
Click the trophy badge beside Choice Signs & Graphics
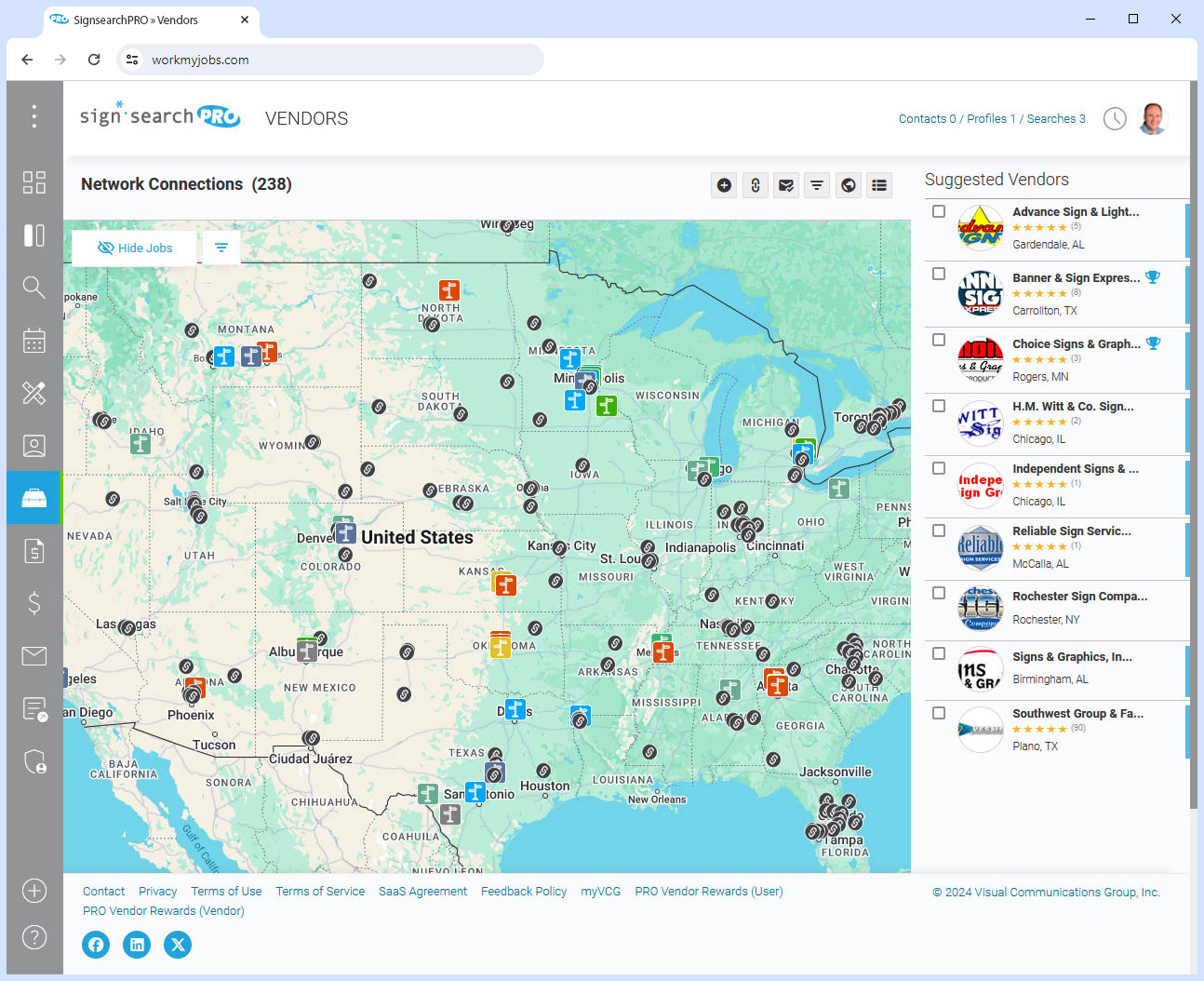point(1154,343)
